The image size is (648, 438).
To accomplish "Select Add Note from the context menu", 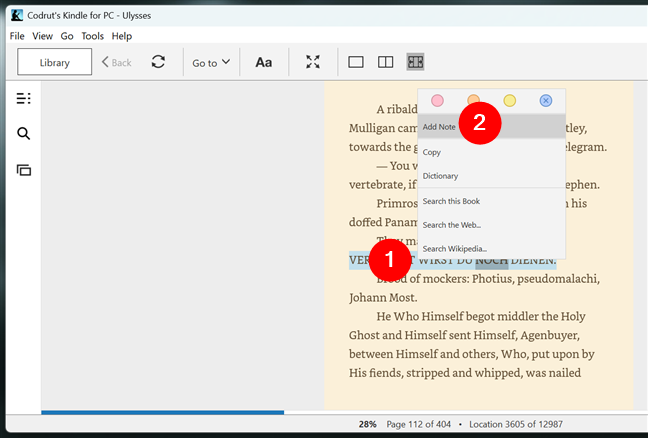I will tap(440, 127).
